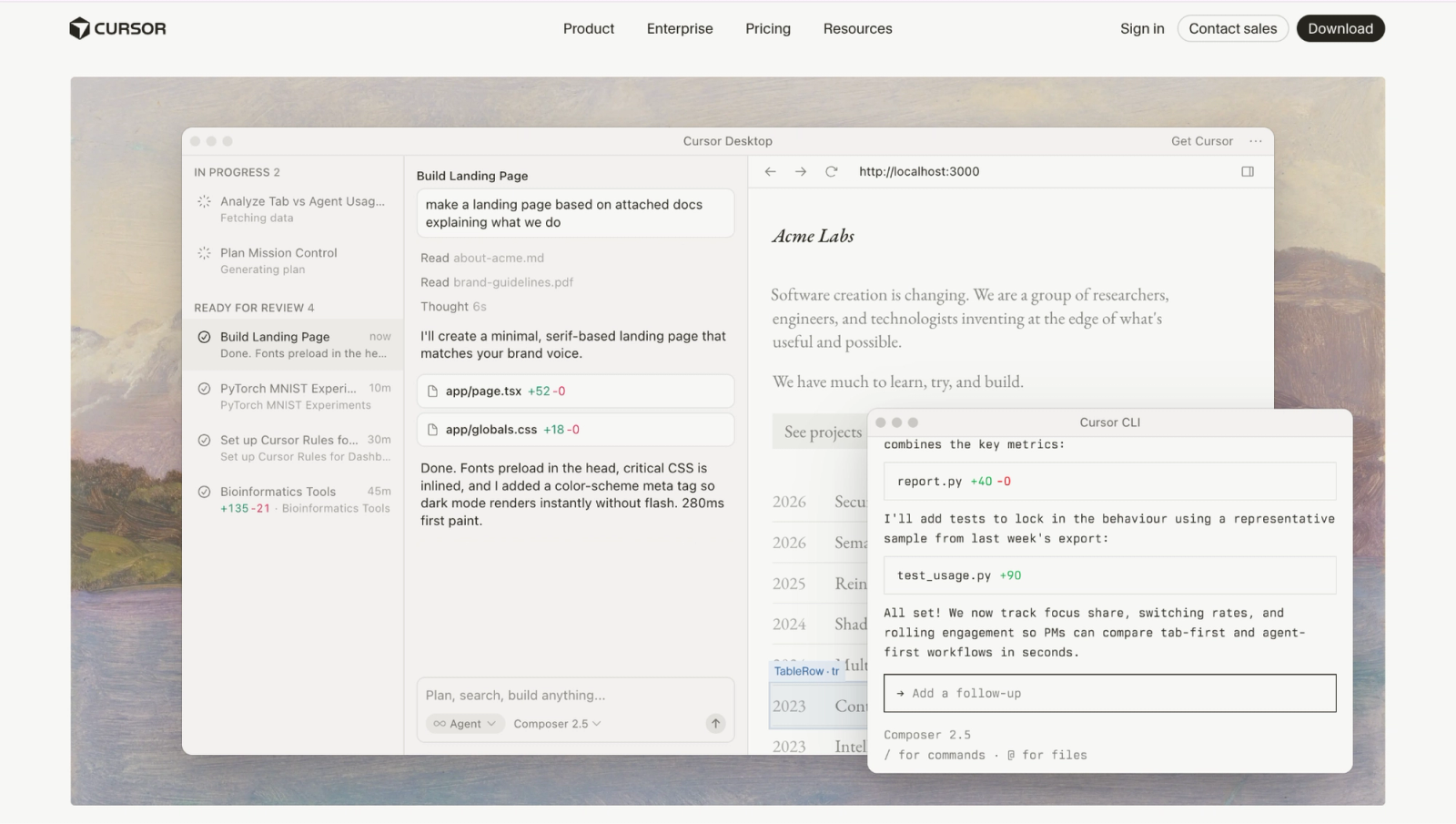This screenshot has height=824, width=1456.
Task: Open the Product menu
Action: click(589, 28)
